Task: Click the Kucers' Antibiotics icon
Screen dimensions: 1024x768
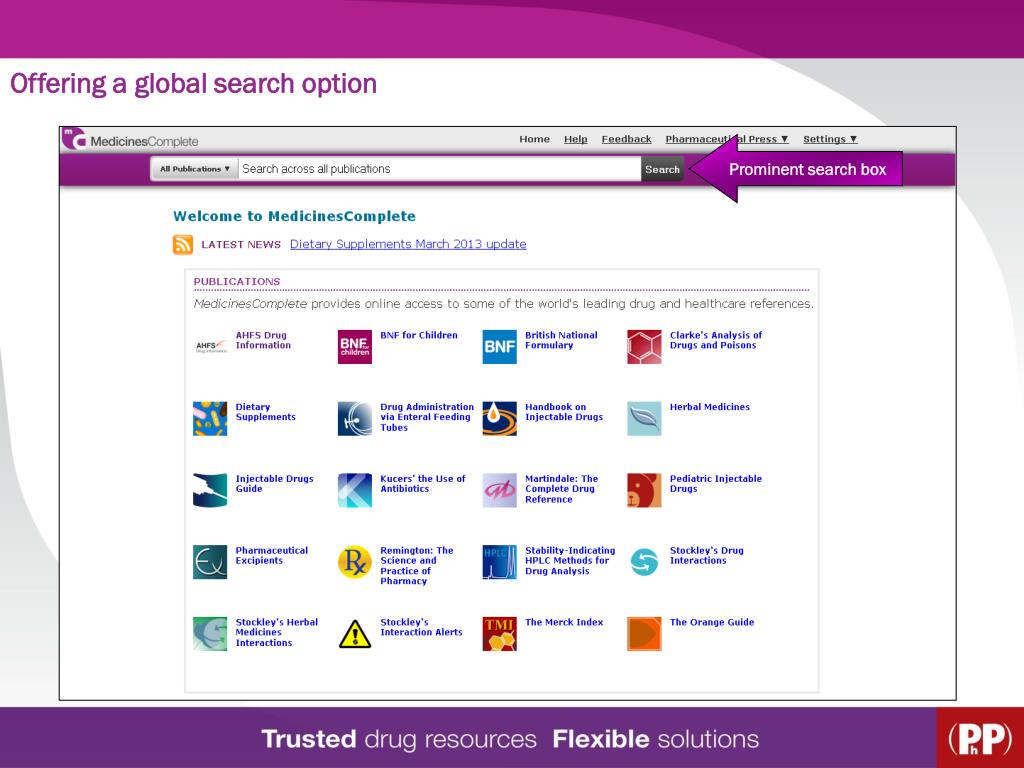Action: tap(355, 490)
